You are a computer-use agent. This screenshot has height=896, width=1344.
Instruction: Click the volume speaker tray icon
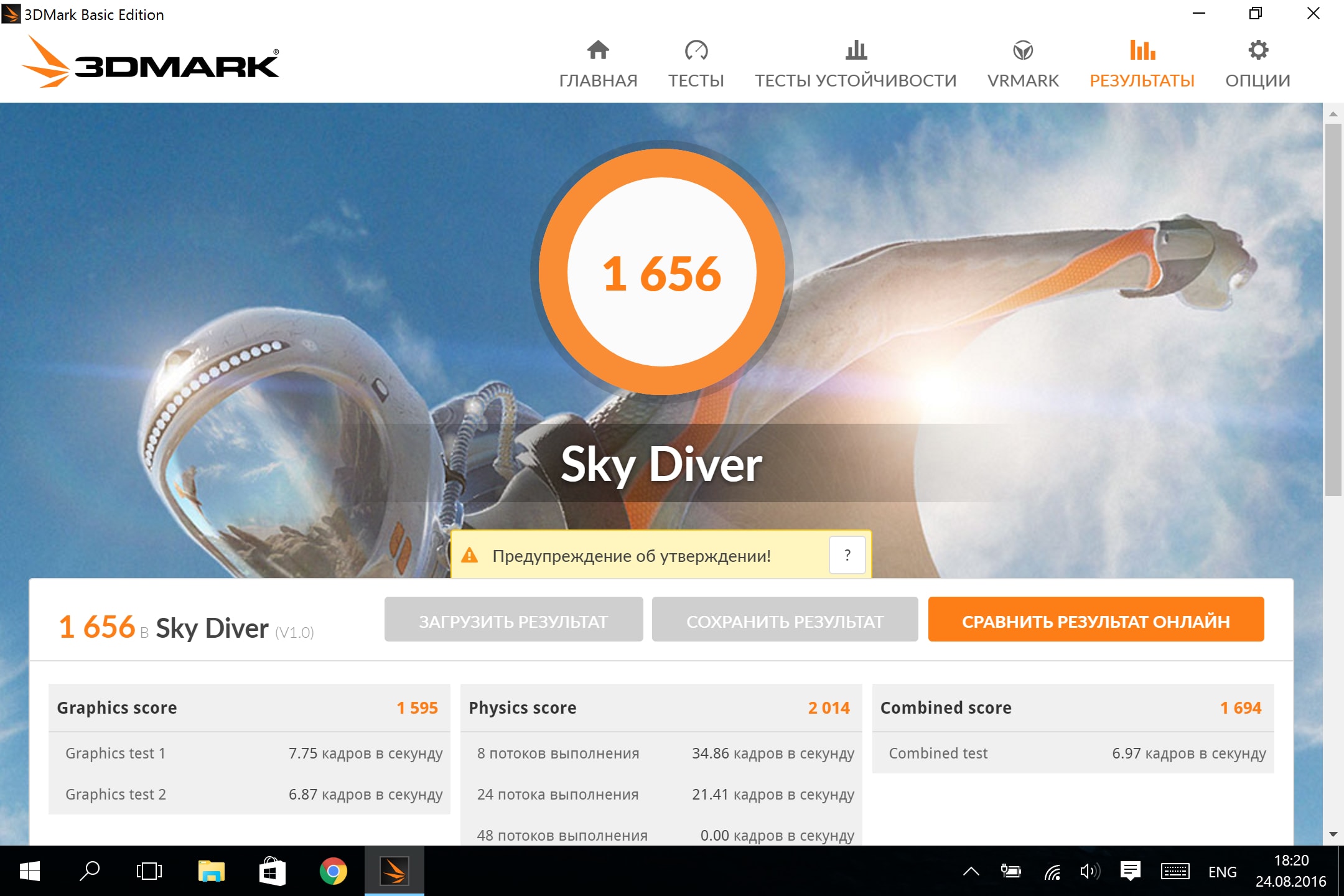tap(1090, 871)
